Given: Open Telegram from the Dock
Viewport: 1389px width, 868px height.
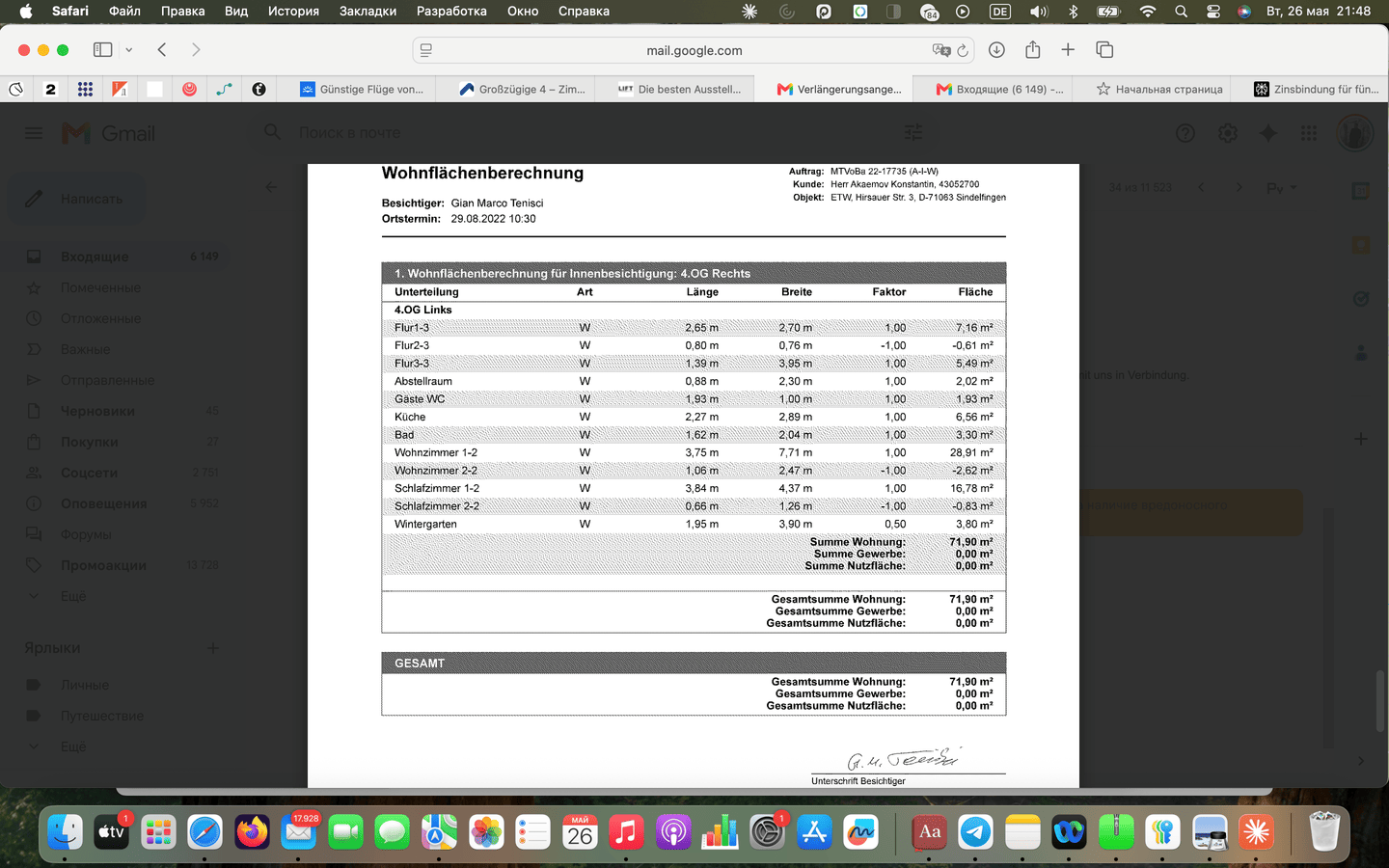Looking at the screenshot, I should coord(976,831).
